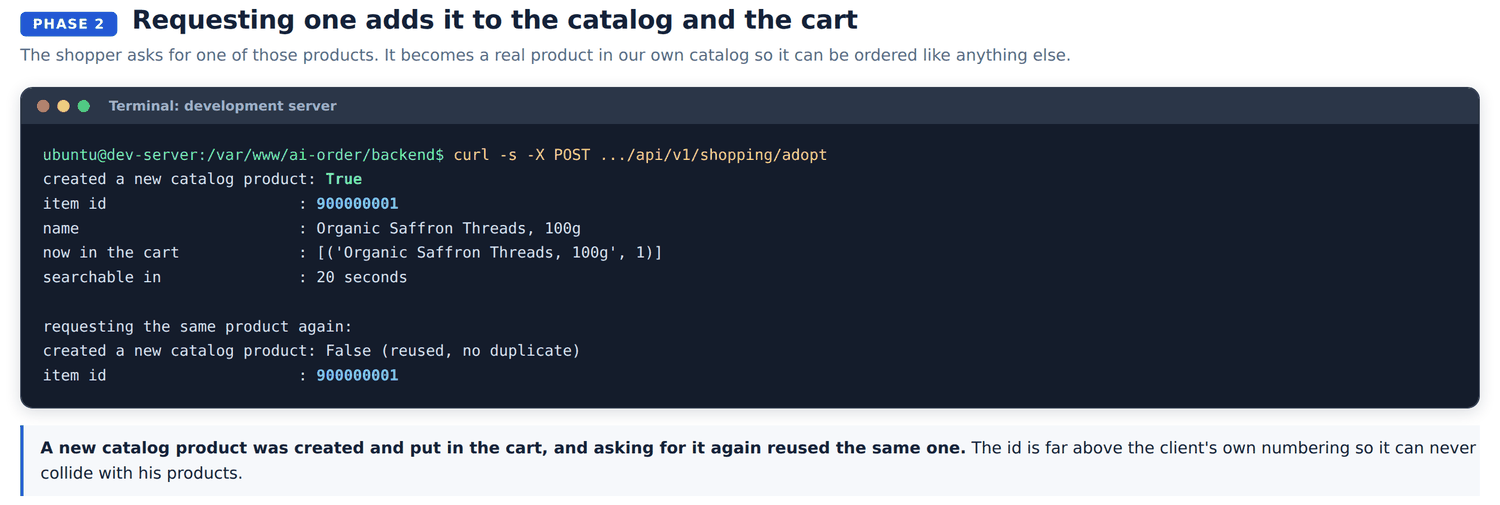Click 'False (reused, no duplicate)' text

point(453,351)
